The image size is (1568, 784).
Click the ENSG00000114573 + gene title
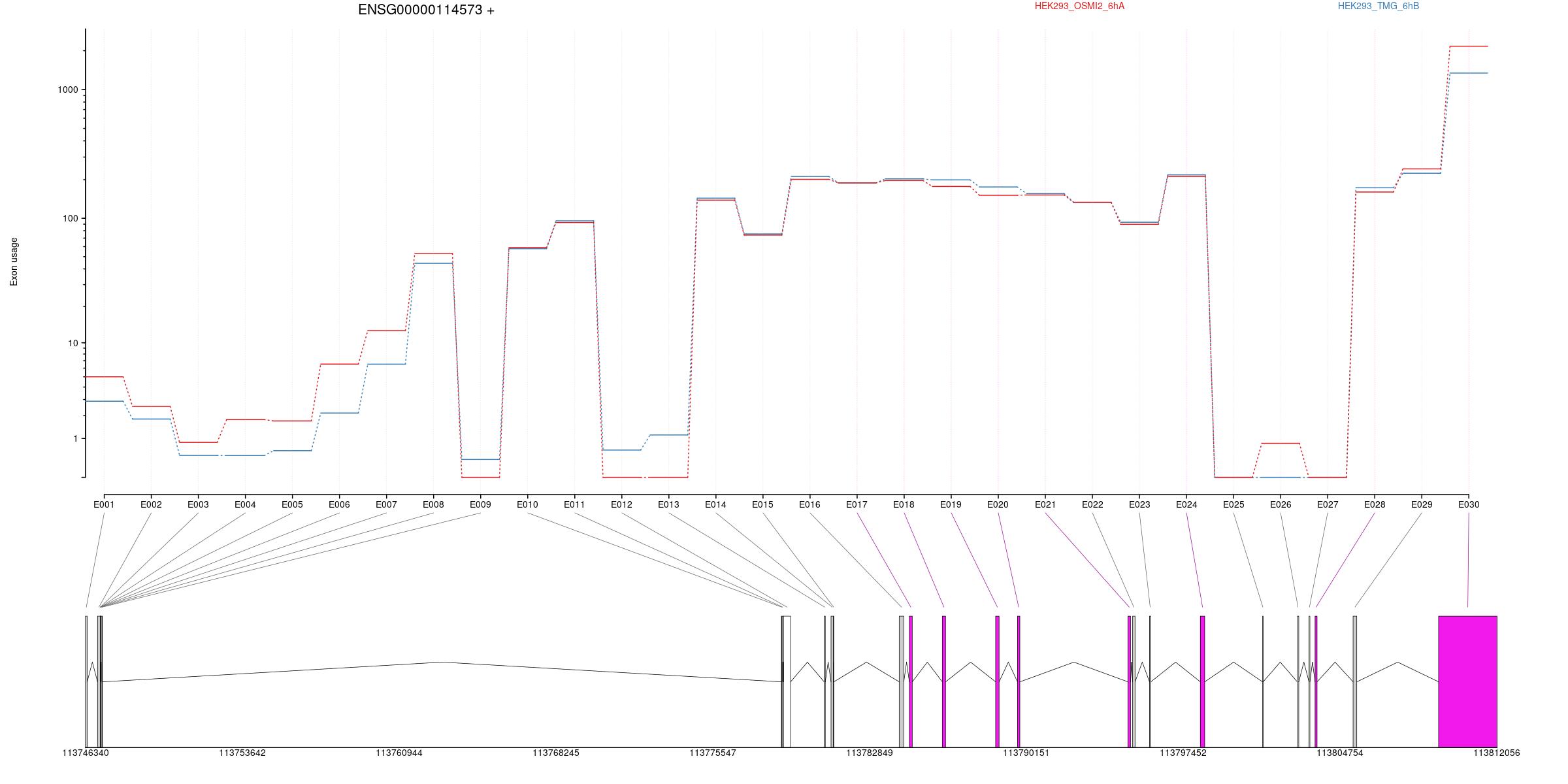click(x=426, y=10)
